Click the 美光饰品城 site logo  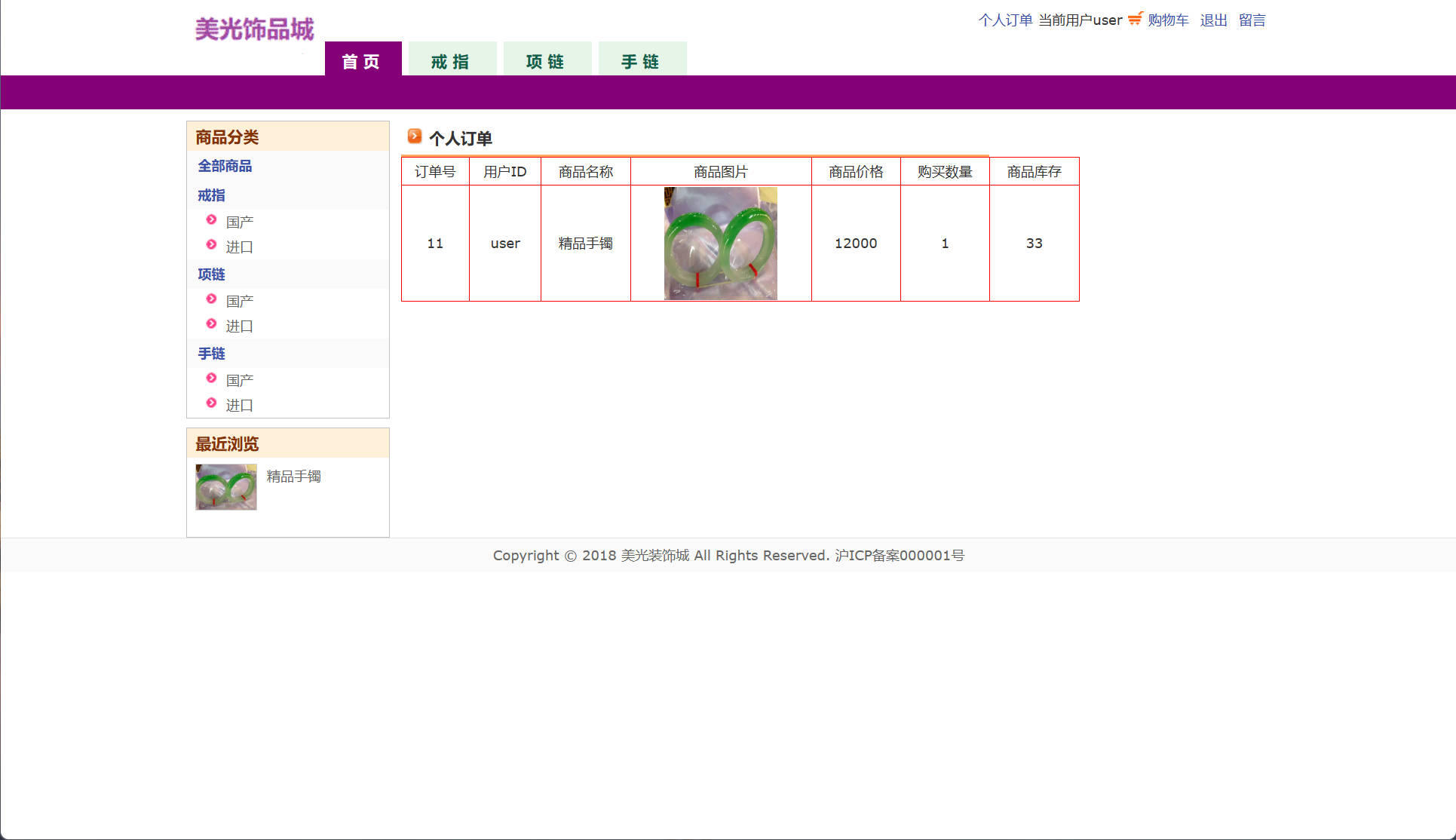pyautogui.click(x=254, y=29)
